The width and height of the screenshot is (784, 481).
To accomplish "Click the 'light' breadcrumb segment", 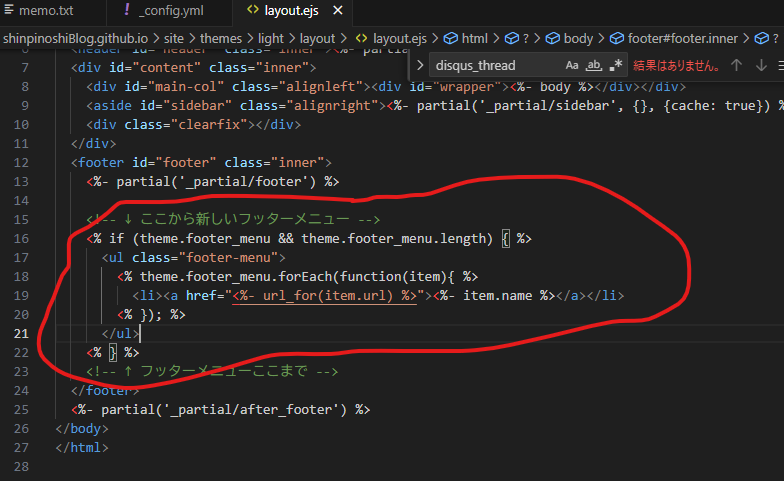I will (271, 38).
